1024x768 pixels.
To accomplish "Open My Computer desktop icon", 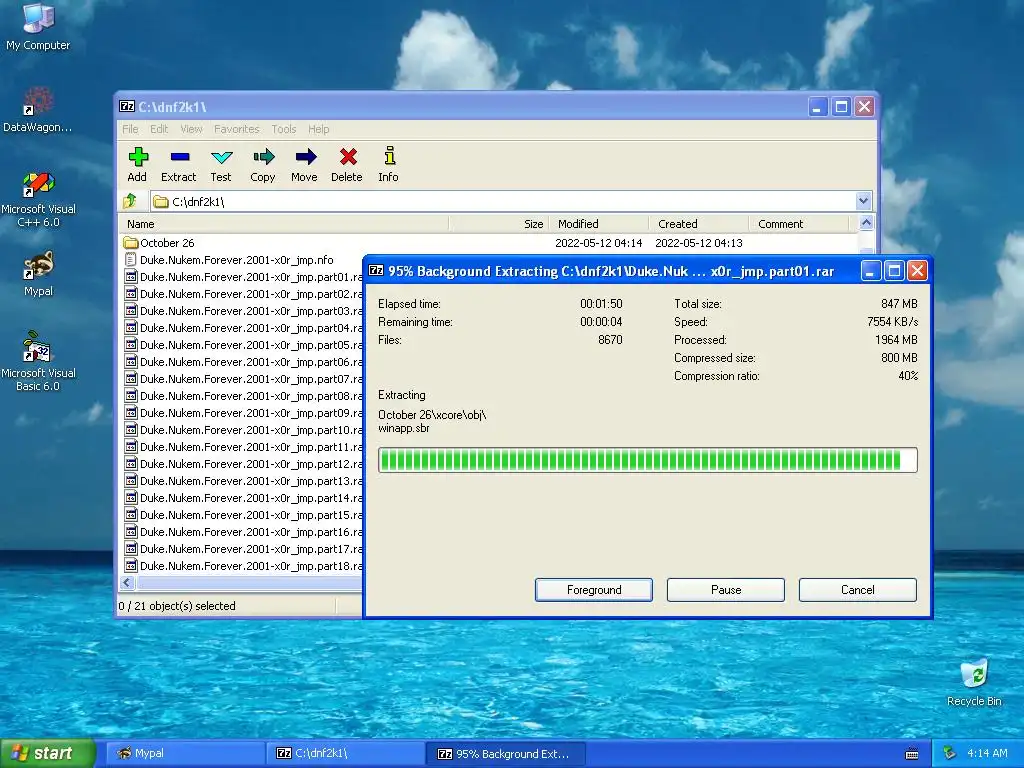I will [x=38, y=26].
